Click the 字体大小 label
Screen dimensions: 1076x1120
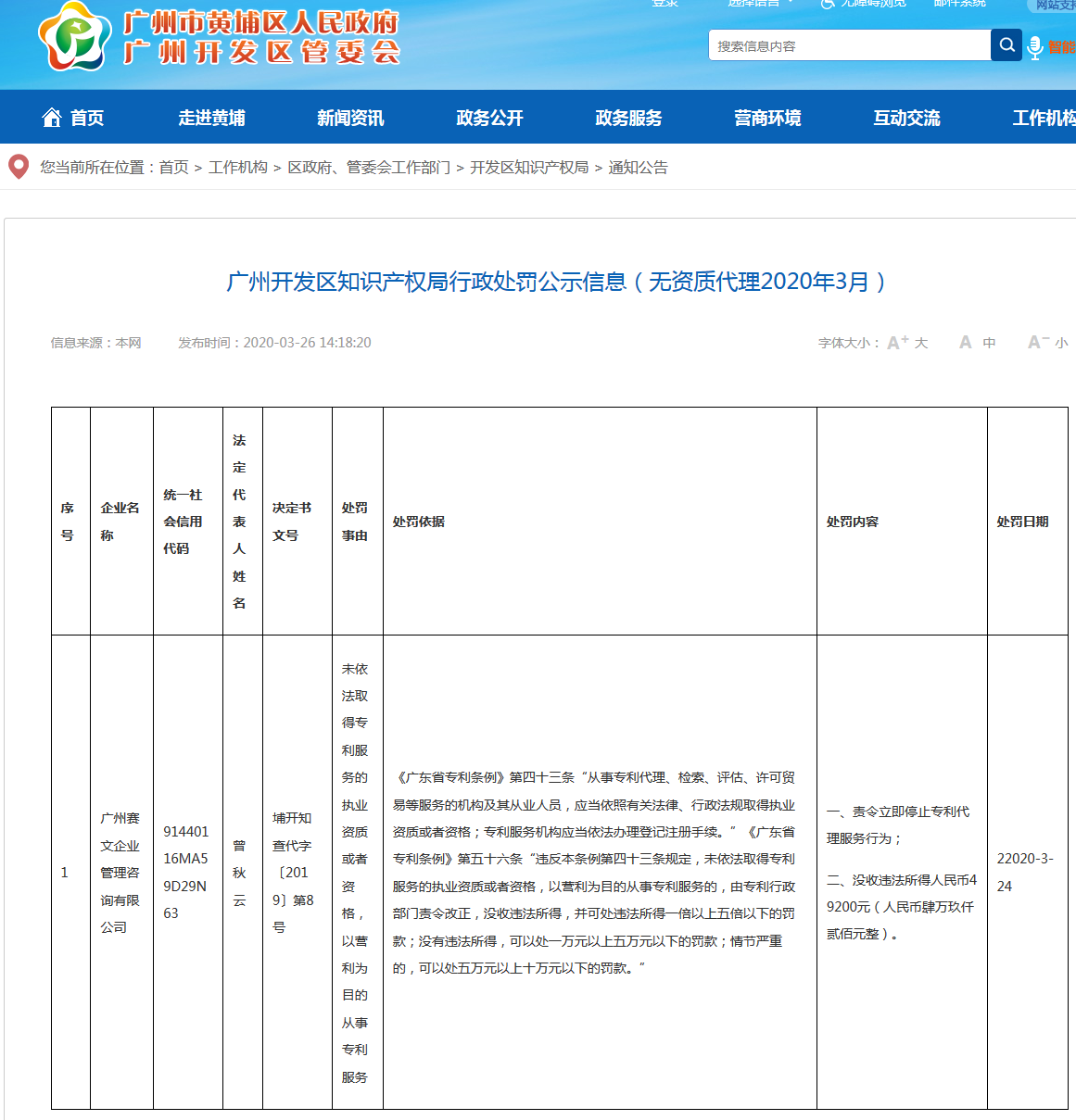tap(849, 343)
